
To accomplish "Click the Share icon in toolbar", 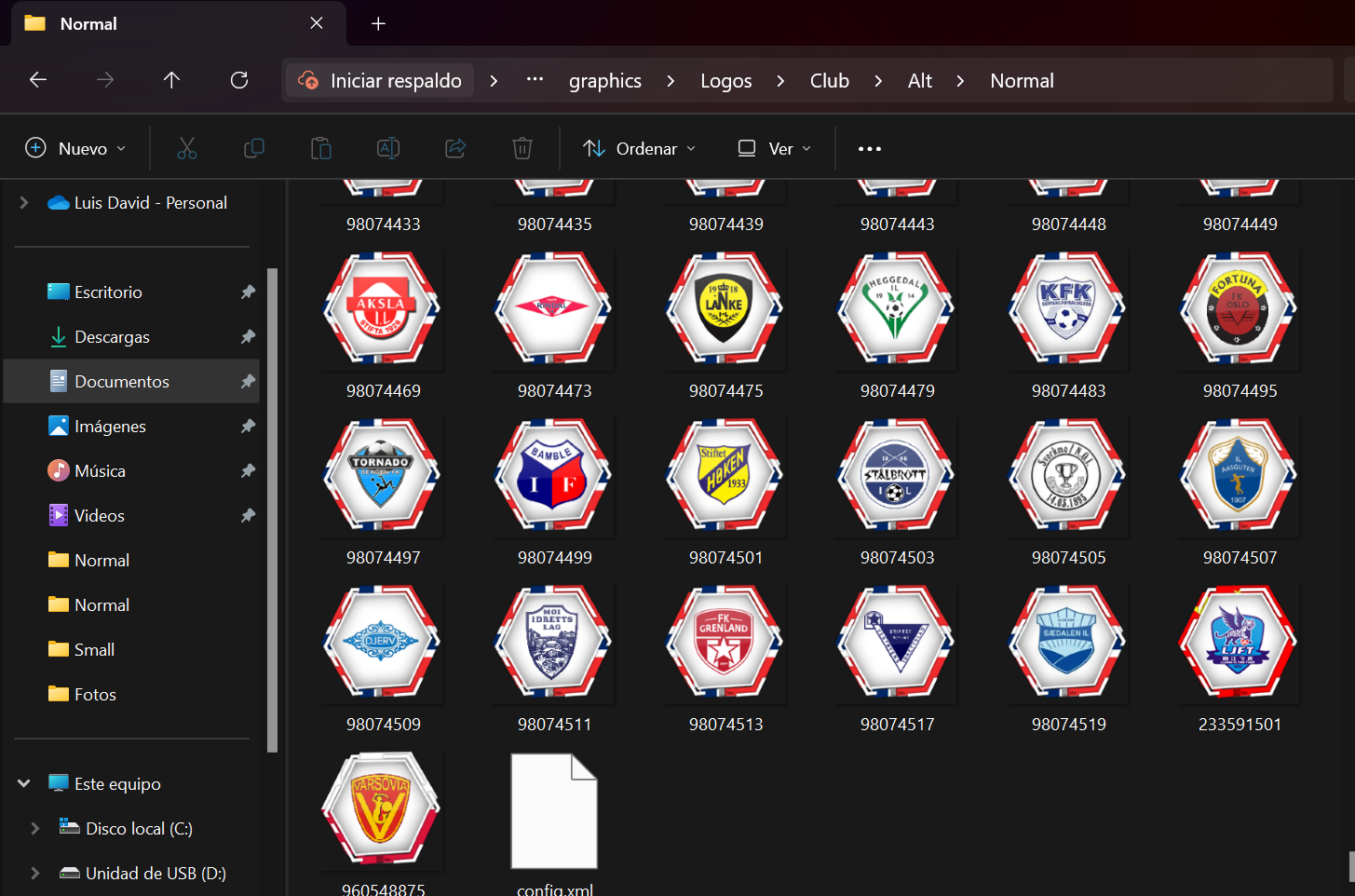I will pos(455,148).
